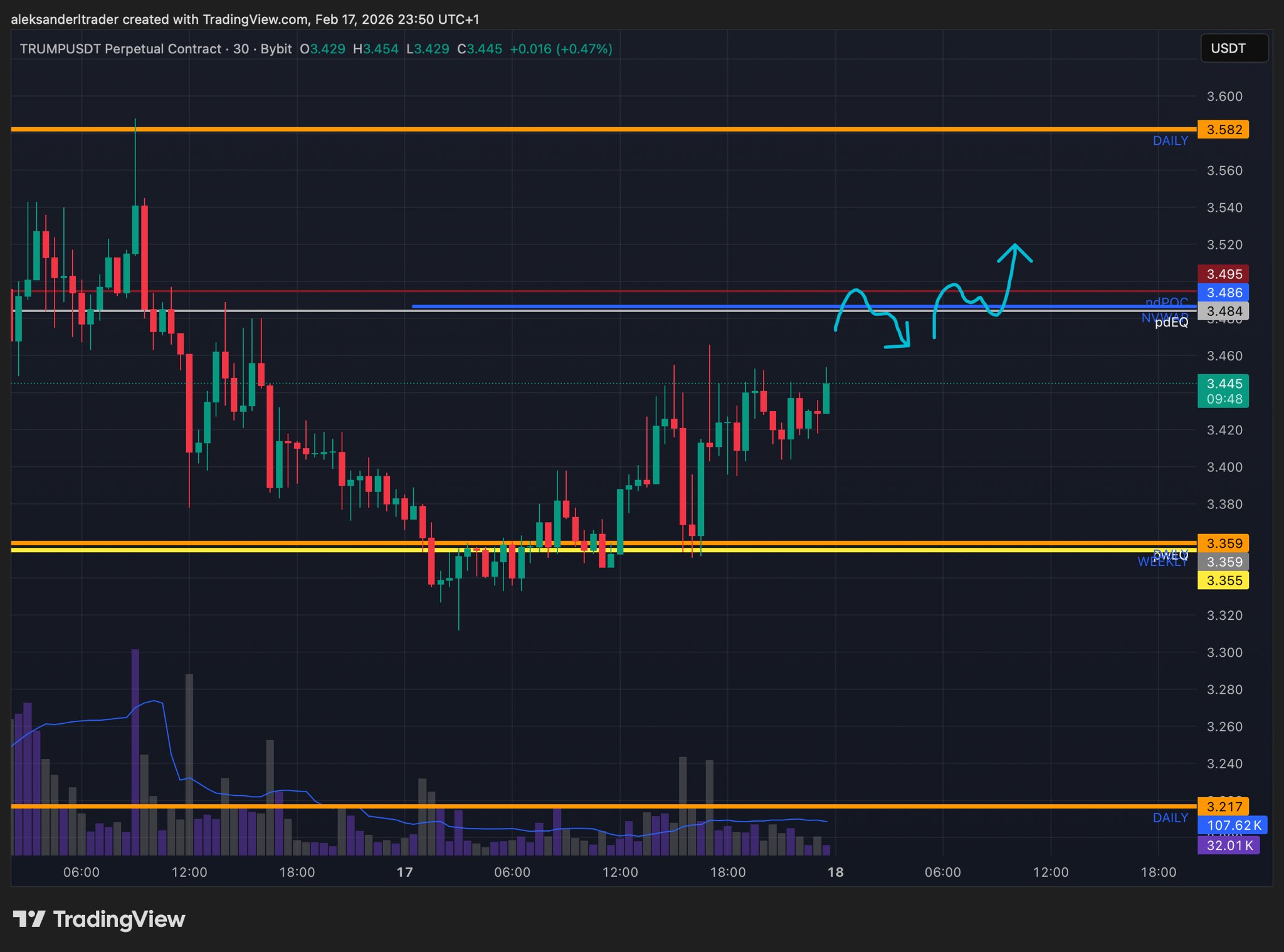Select the blue 3.486 price label
Viewport: 1284px width, 952px height.
(x=1223, y=293)
